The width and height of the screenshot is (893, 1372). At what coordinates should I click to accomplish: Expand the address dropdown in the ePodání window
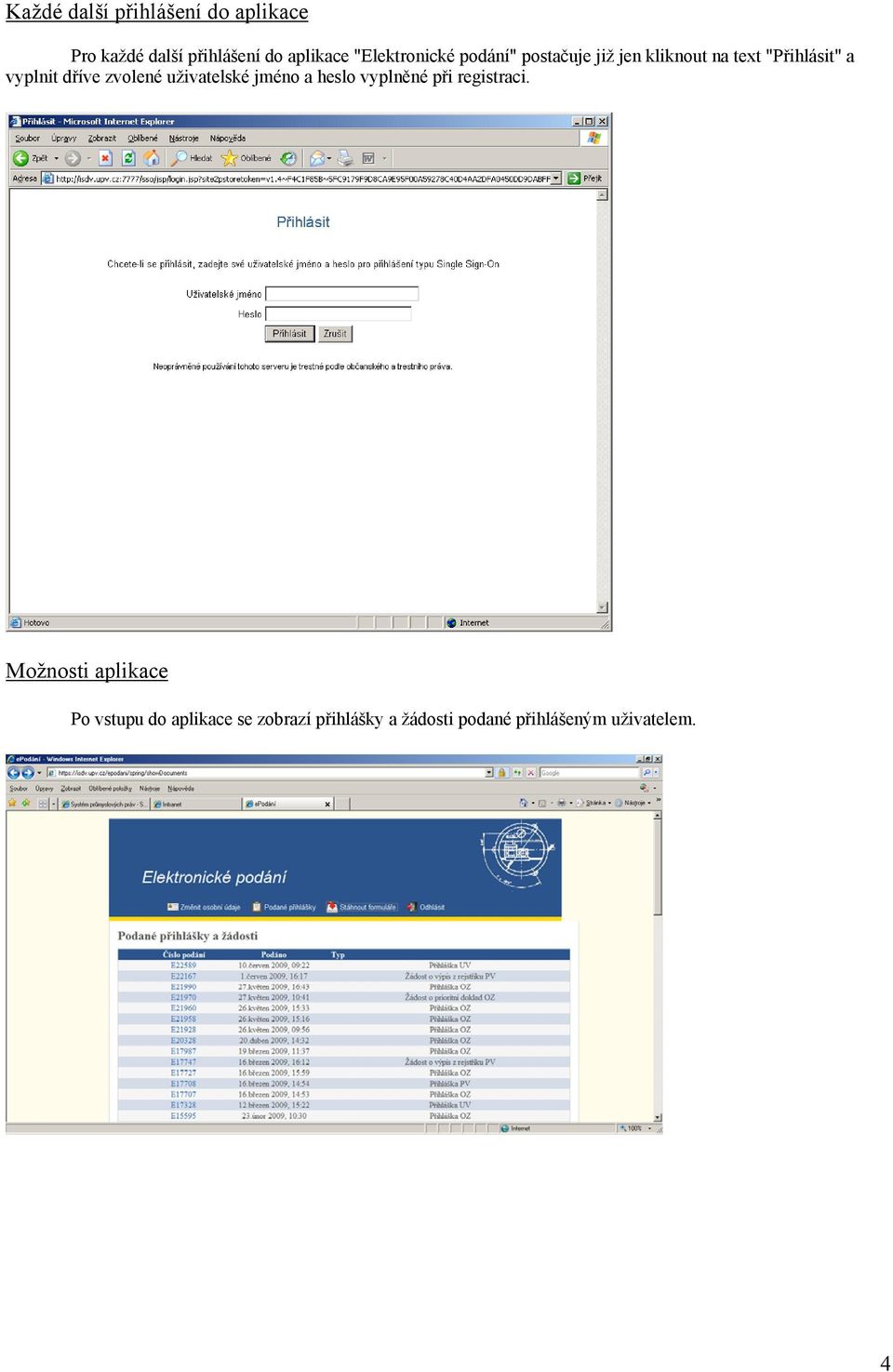tap(489, 773)
